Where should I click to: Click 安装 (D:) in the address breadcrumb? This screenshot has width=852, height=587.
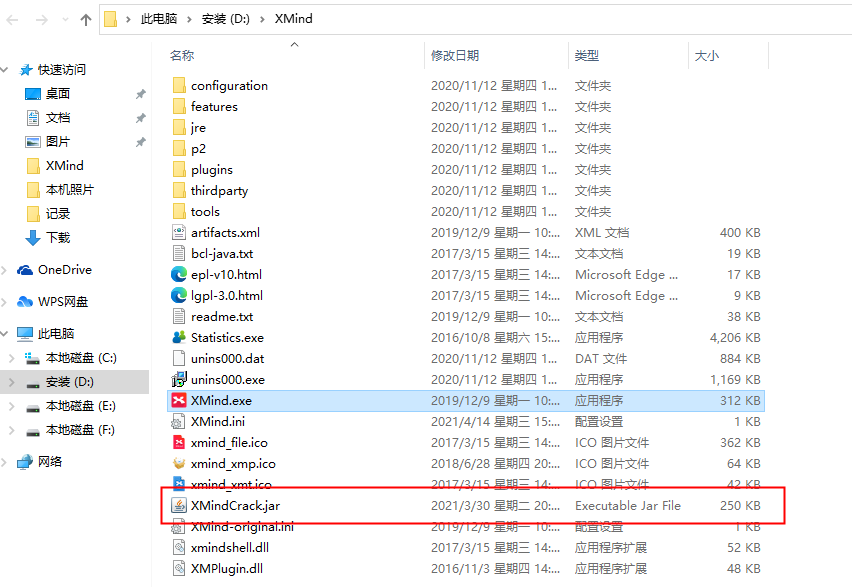coord(225,19)
